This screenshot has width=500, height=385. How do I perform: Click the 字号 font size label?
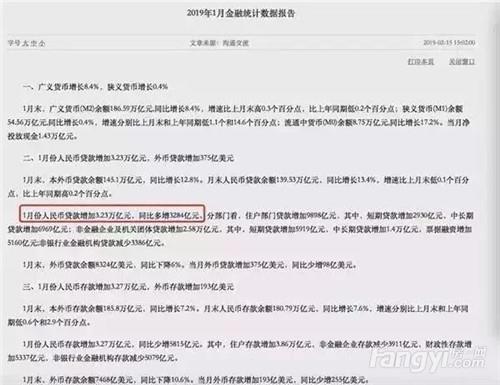pos(15,43)
